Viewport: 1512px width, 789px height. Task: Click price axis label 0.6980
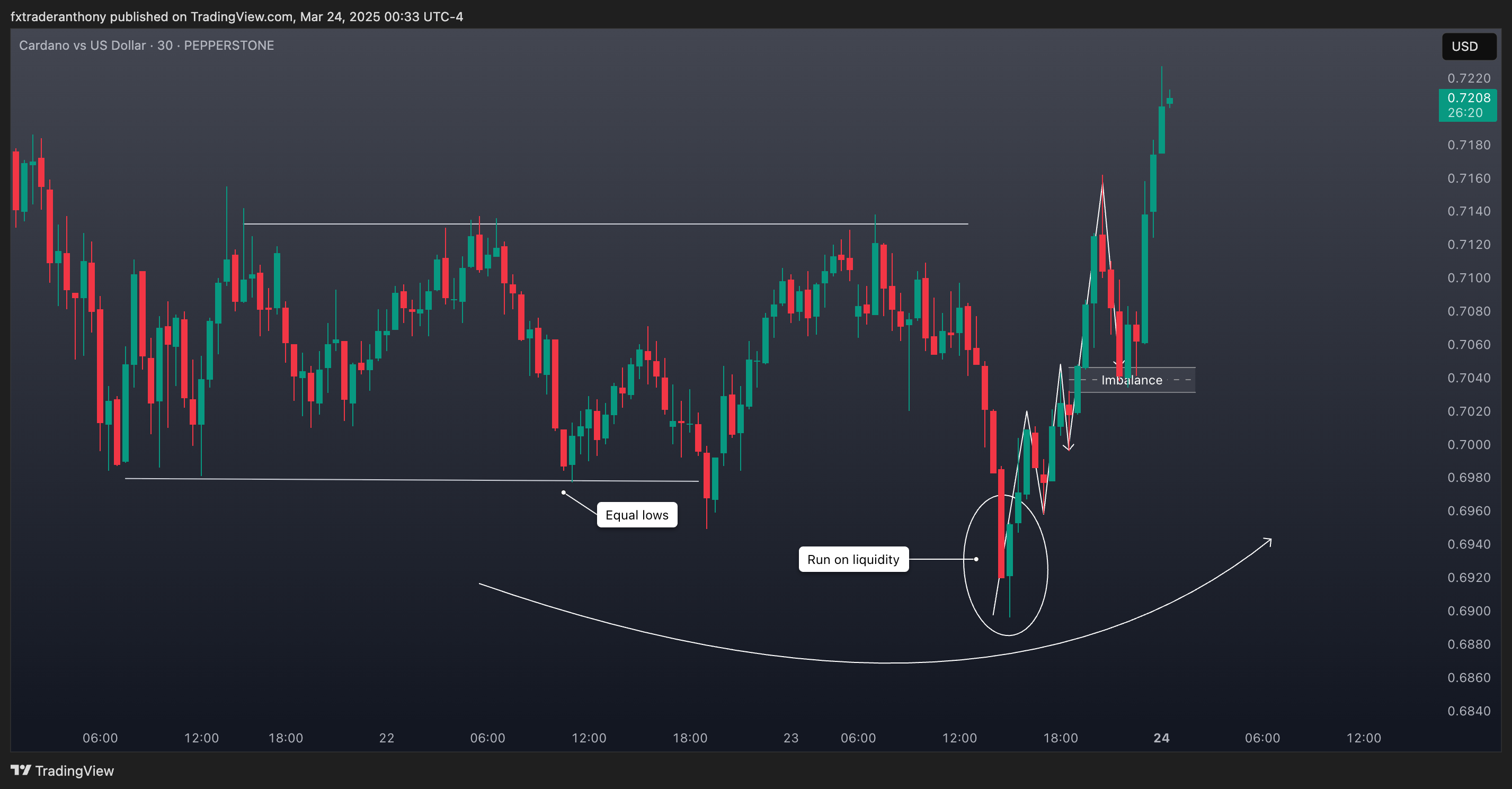1469,478
